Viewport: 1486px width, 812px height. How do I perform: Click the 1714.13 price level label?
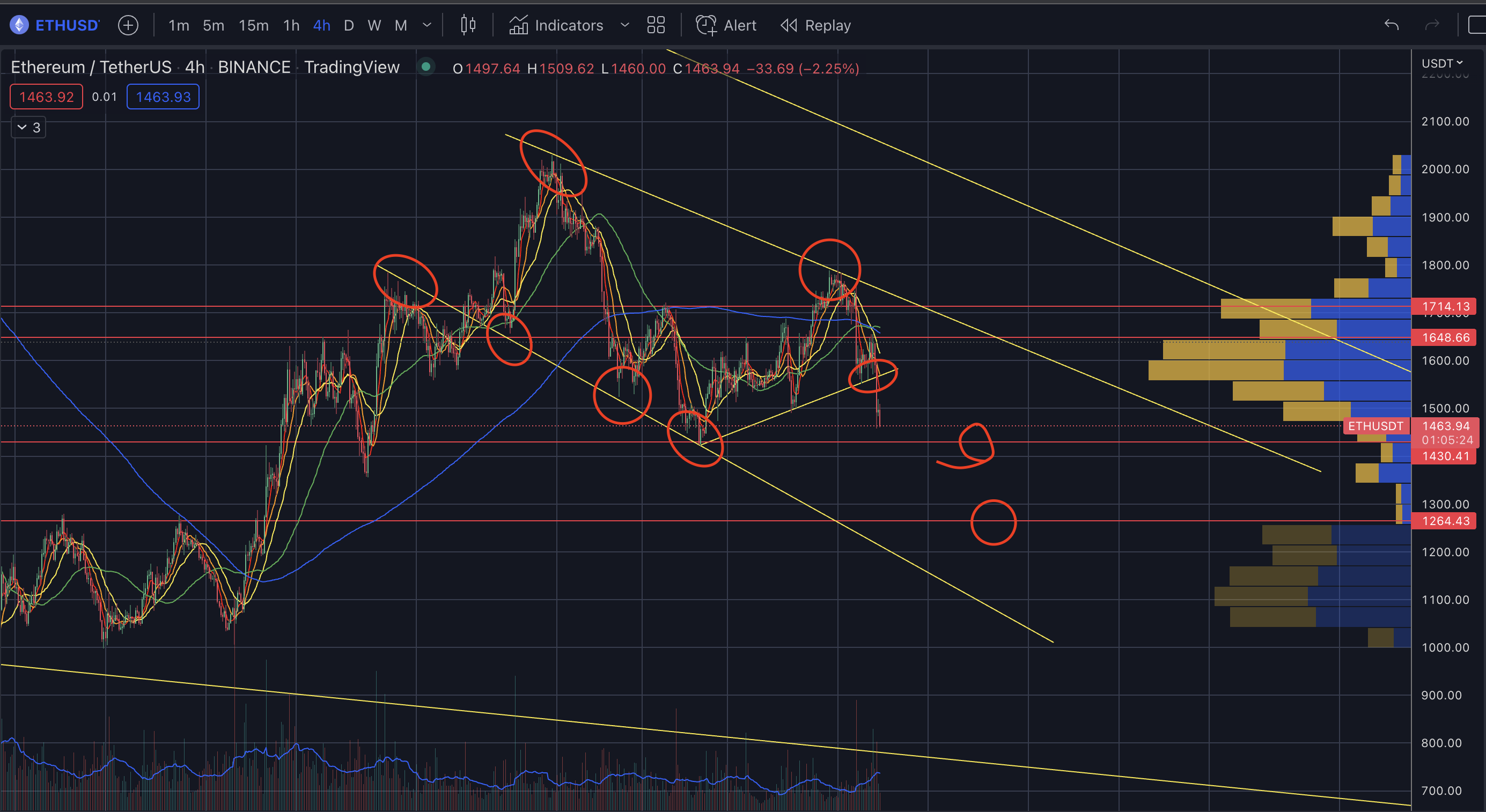tap(1445, 306)
